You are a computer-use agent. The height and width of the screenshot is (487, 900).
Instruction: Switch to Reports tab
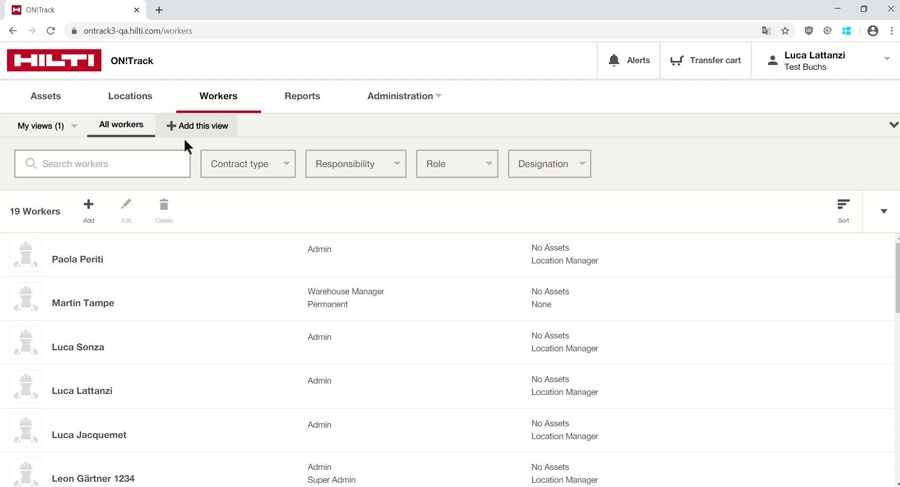tap(302, 96)
